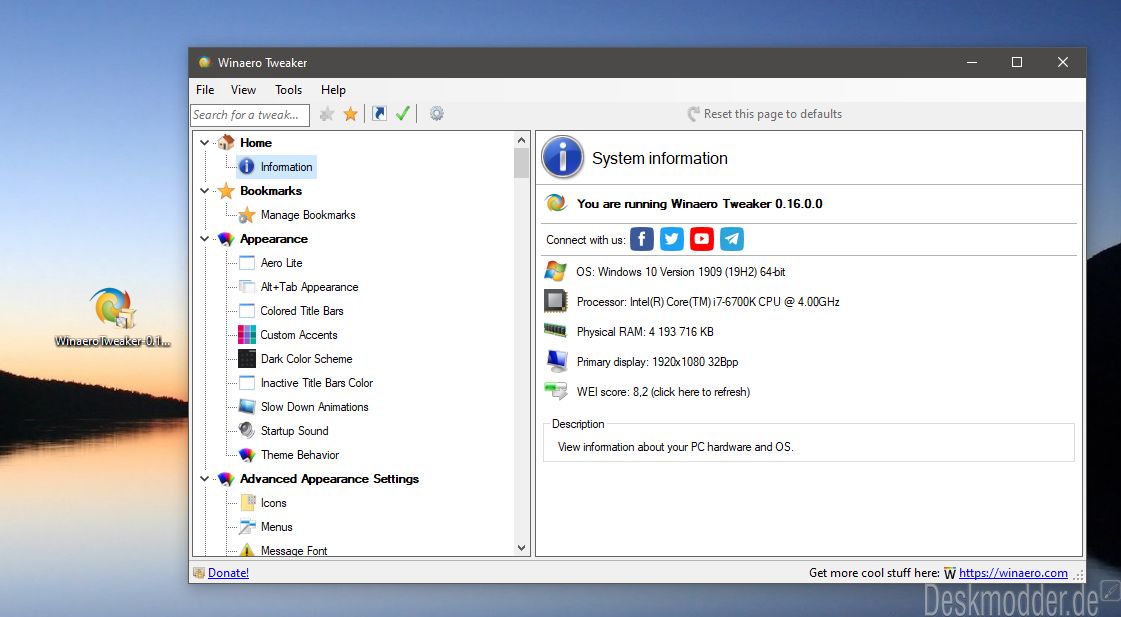This screenshot has height=617, width=1121.
Task: Select the Slow Down Animations label
Action: 315,407
